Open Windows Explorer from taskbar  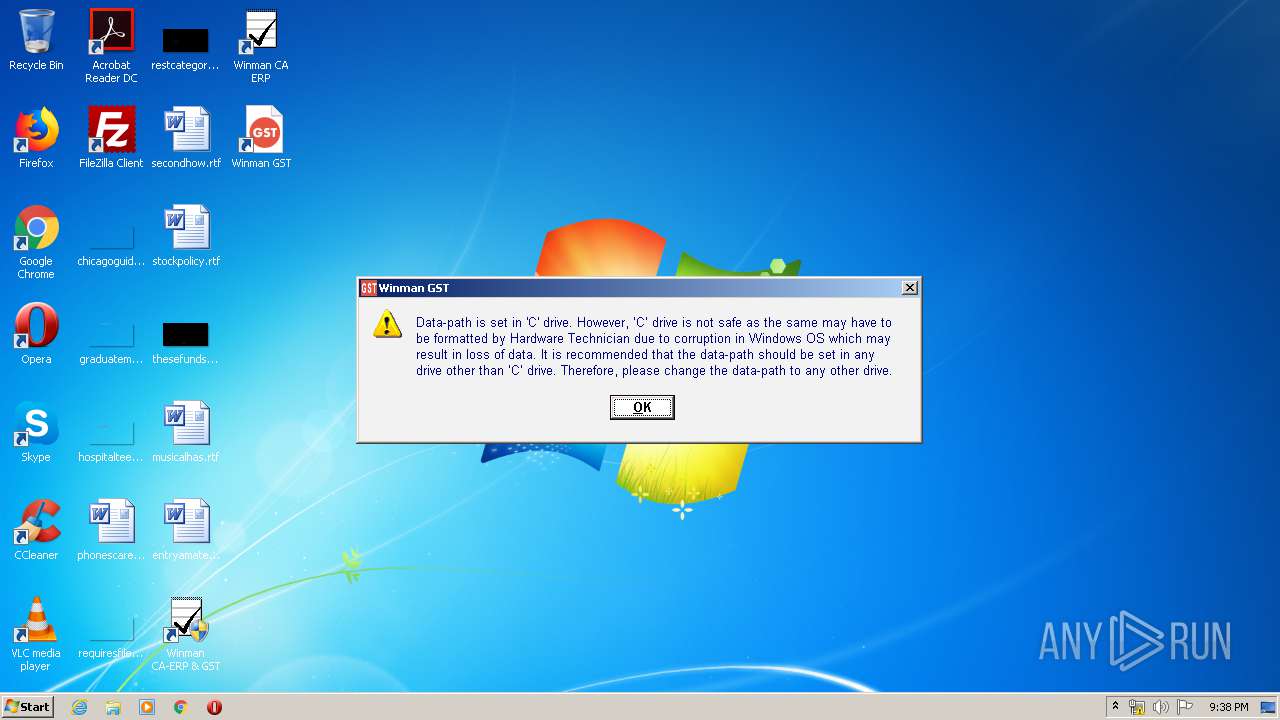pyautogui.click(x=113, y=707)
